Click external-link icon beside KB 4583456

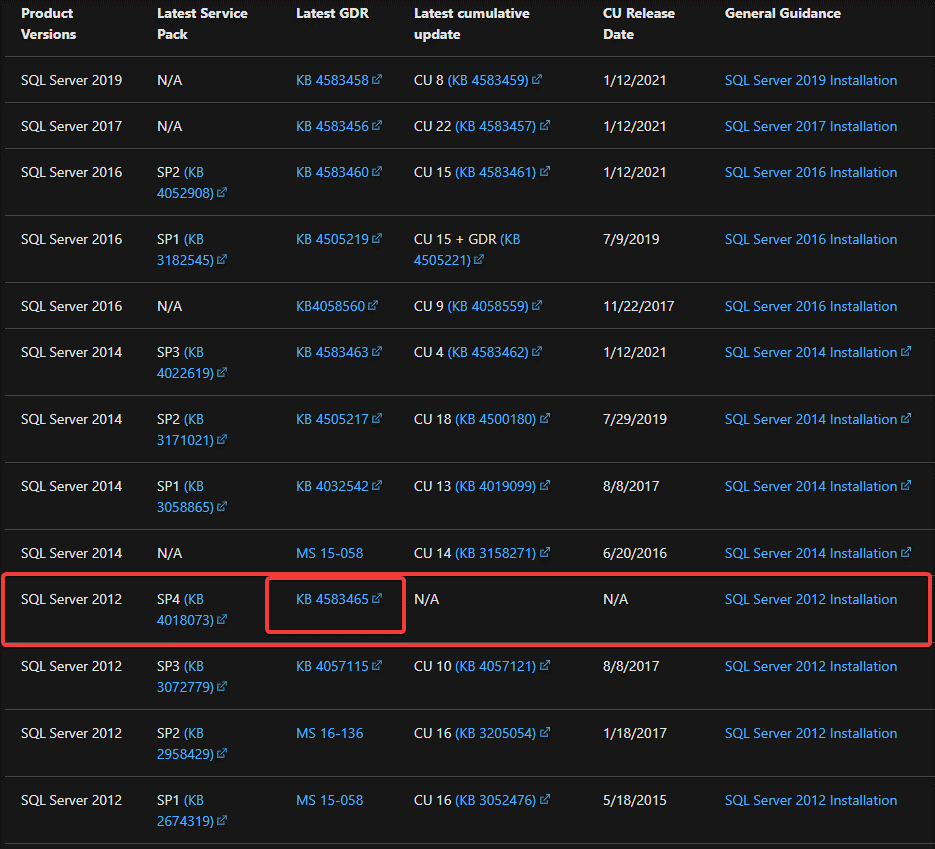pyautogui.click(x=377, y=125)
